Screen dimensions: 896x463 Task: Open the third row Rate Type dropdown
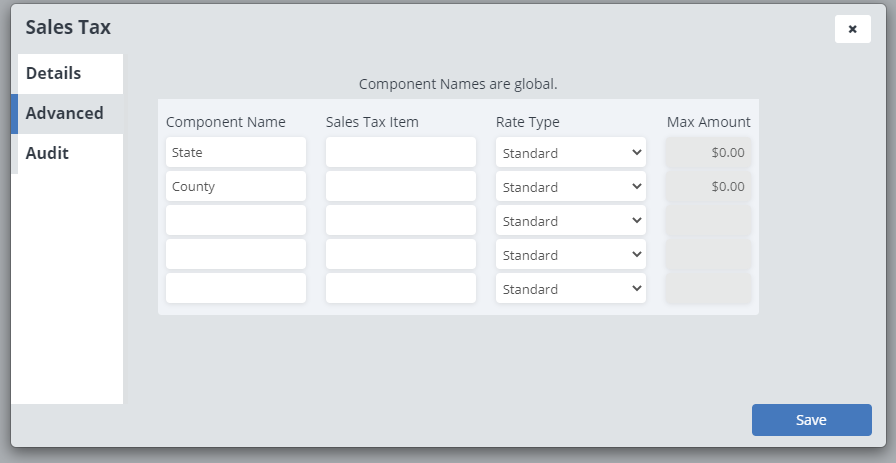[571, 221]
